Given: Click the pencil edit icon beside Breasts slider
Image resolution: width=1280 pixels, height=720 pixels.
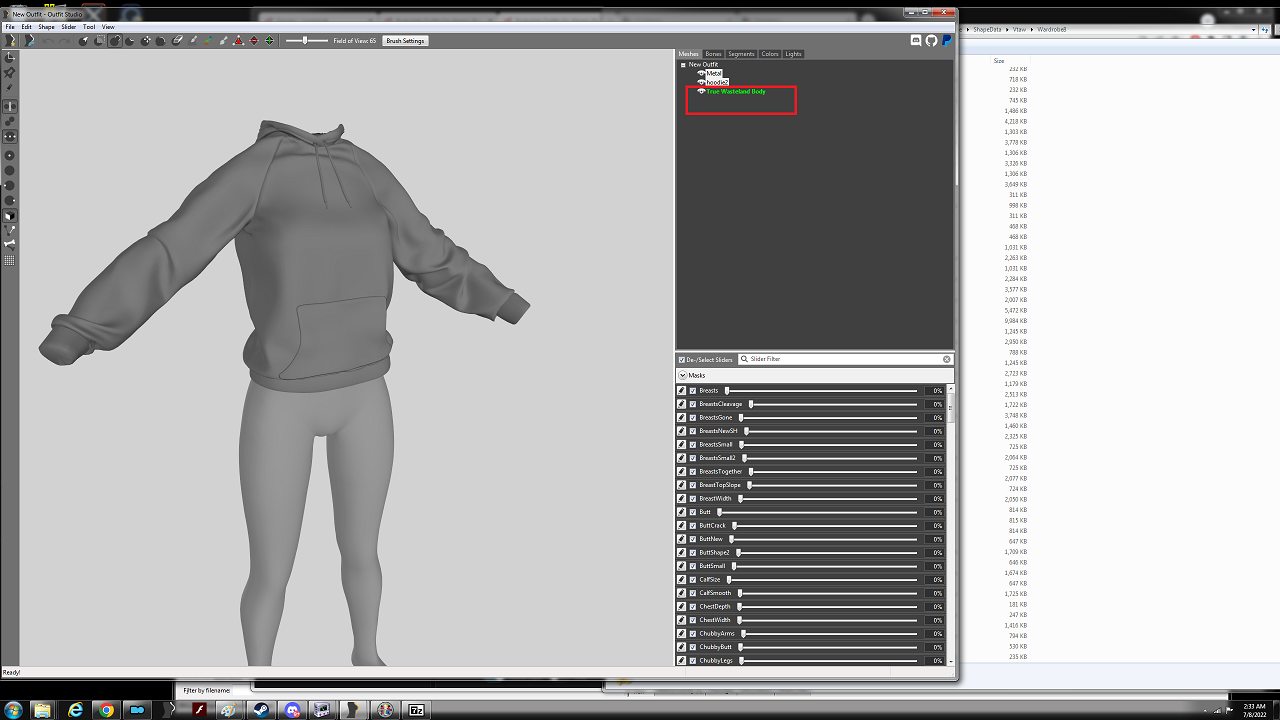Looking at the screenshot, I should point(682,391).
